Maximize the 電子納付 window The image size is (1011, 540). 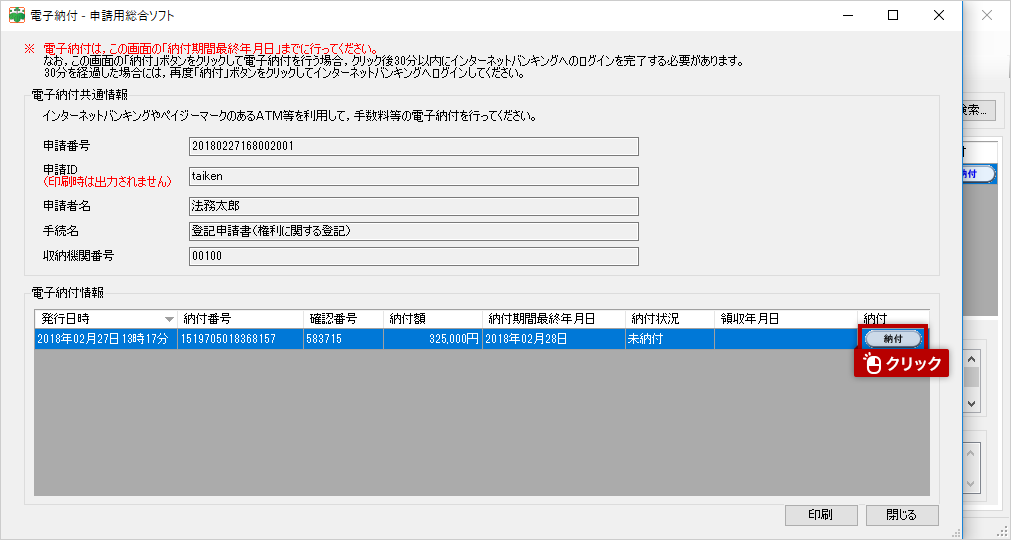pyautogui.click(x=893, y=15)
